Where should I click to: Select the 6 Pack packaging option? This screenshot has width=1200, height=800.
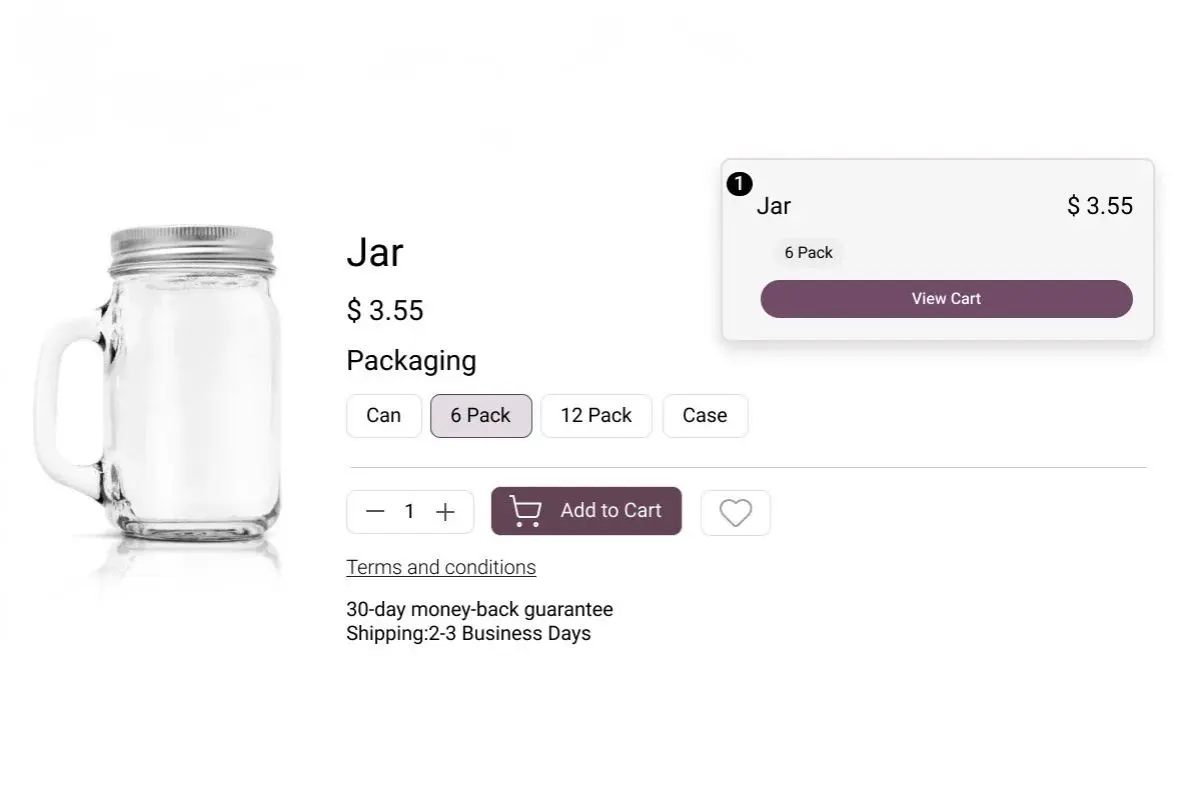[x=480, y=416]
